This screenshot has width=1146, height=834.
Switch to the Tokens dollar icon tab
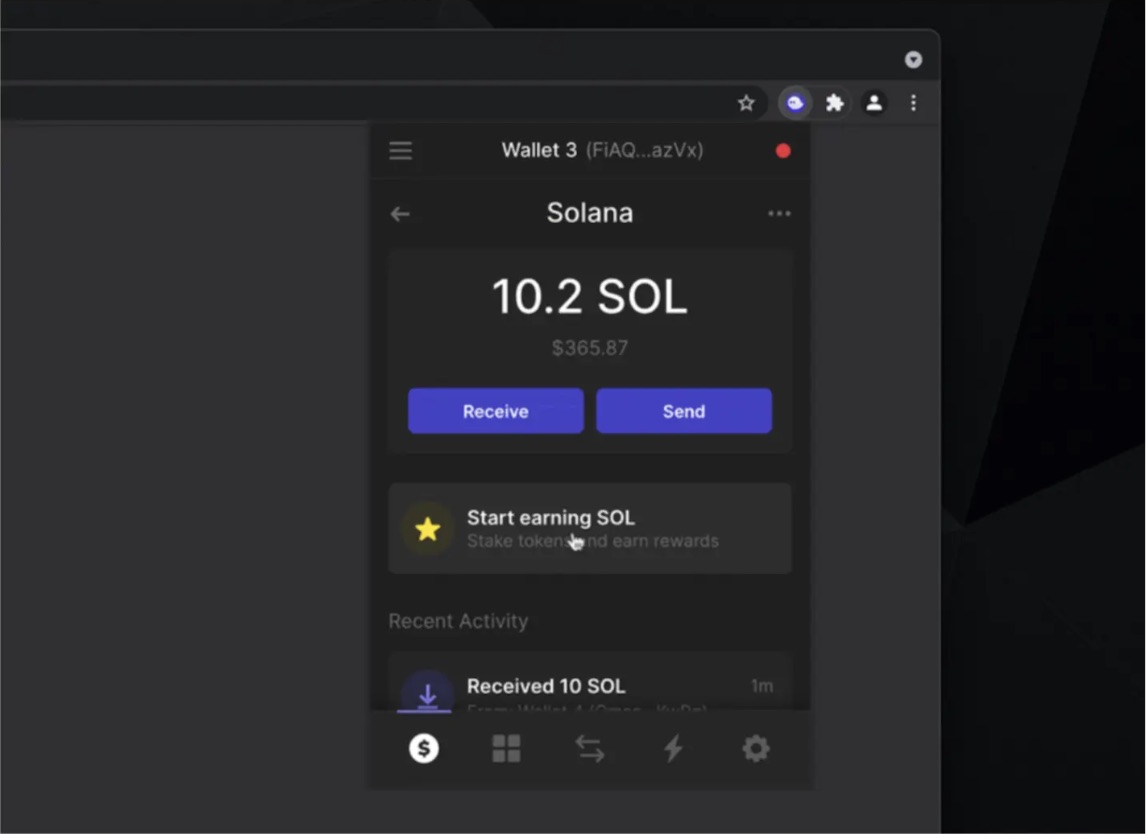[423, 748]
